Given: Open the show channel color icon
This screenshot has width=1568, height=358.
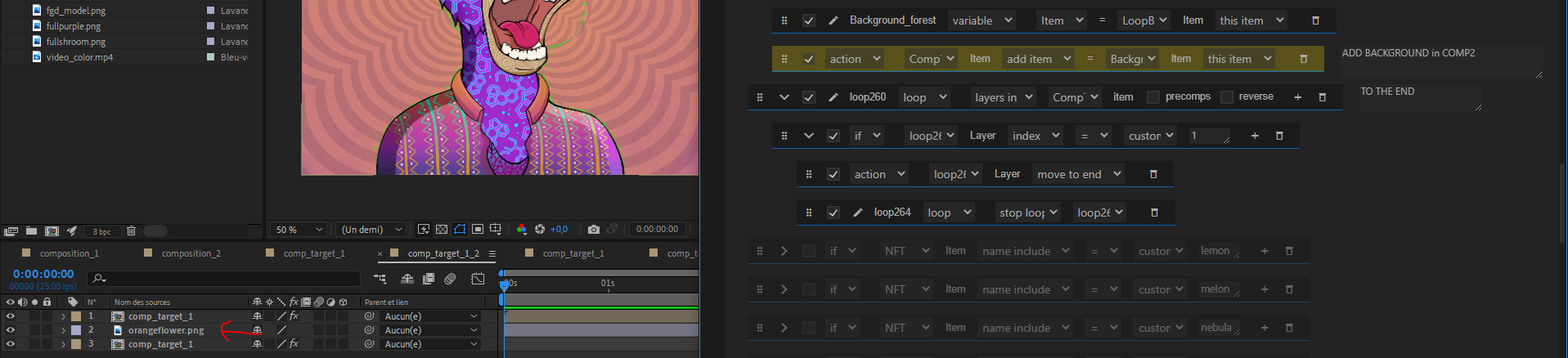Looking at the screenshot, I should tap(522, 230).
